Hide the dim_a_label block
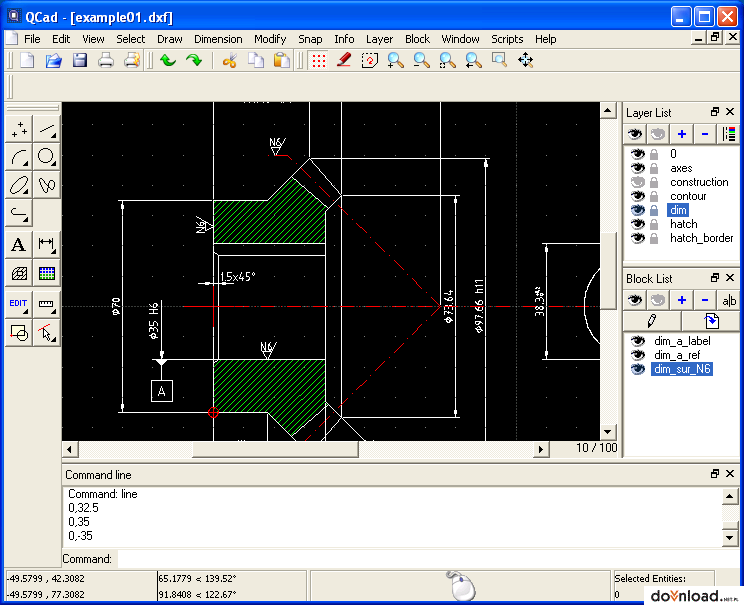 point(638,341)
